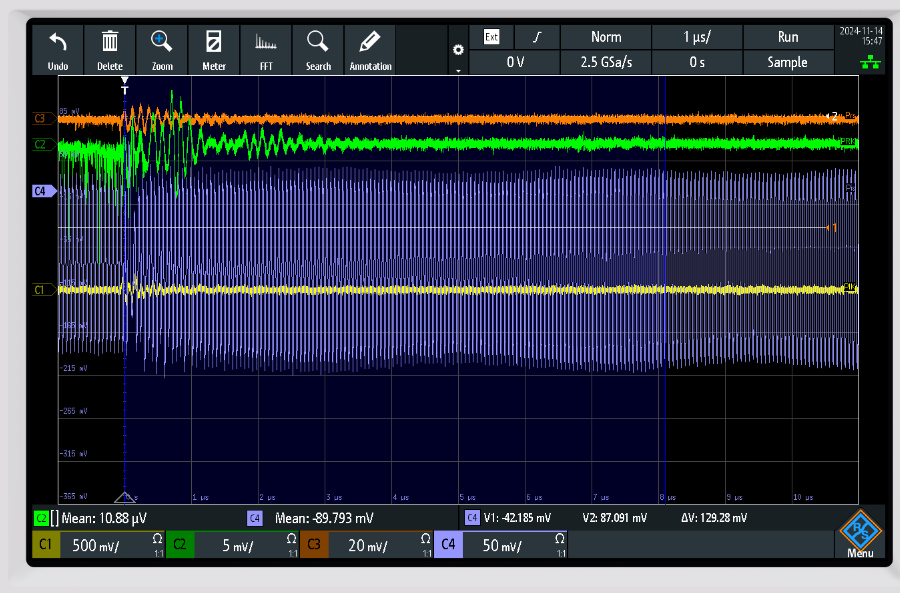Select the Search tool
Screen dimensions: 900x593
(x=318, y=49)
